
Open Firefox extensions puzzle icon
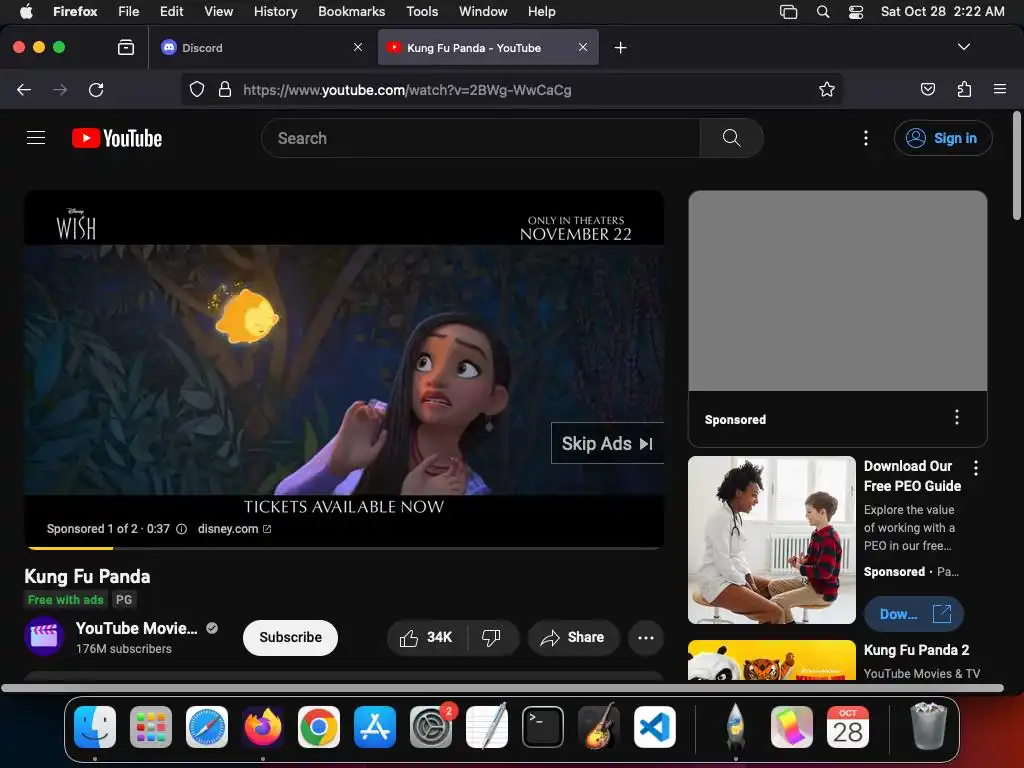964,89
